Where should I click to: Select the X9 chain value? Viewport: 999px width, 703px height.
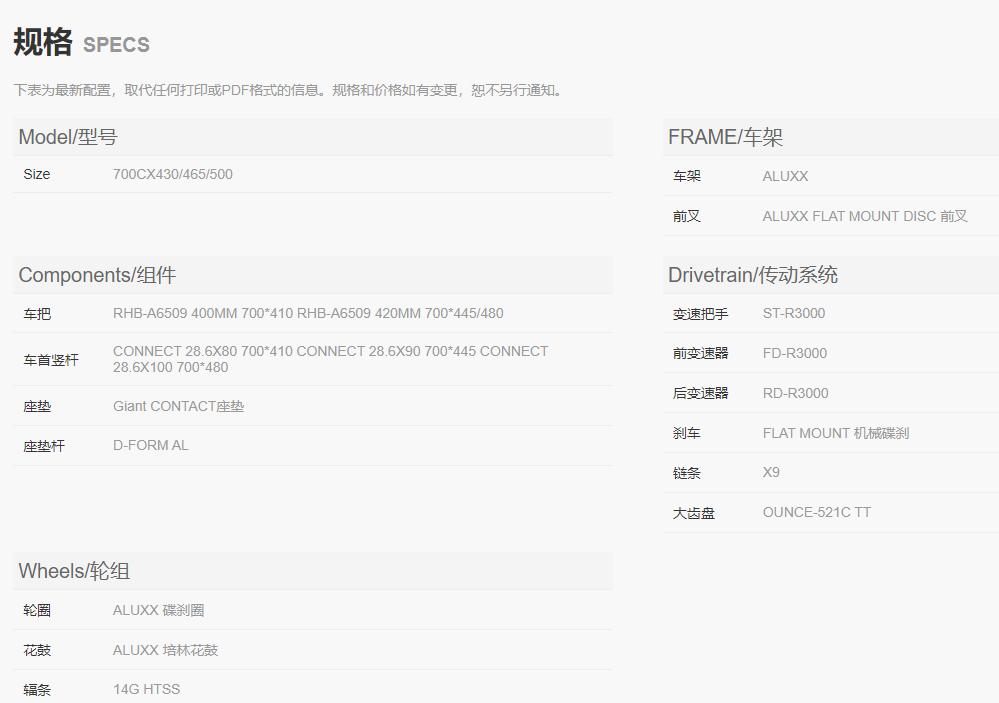click(771, 472)
